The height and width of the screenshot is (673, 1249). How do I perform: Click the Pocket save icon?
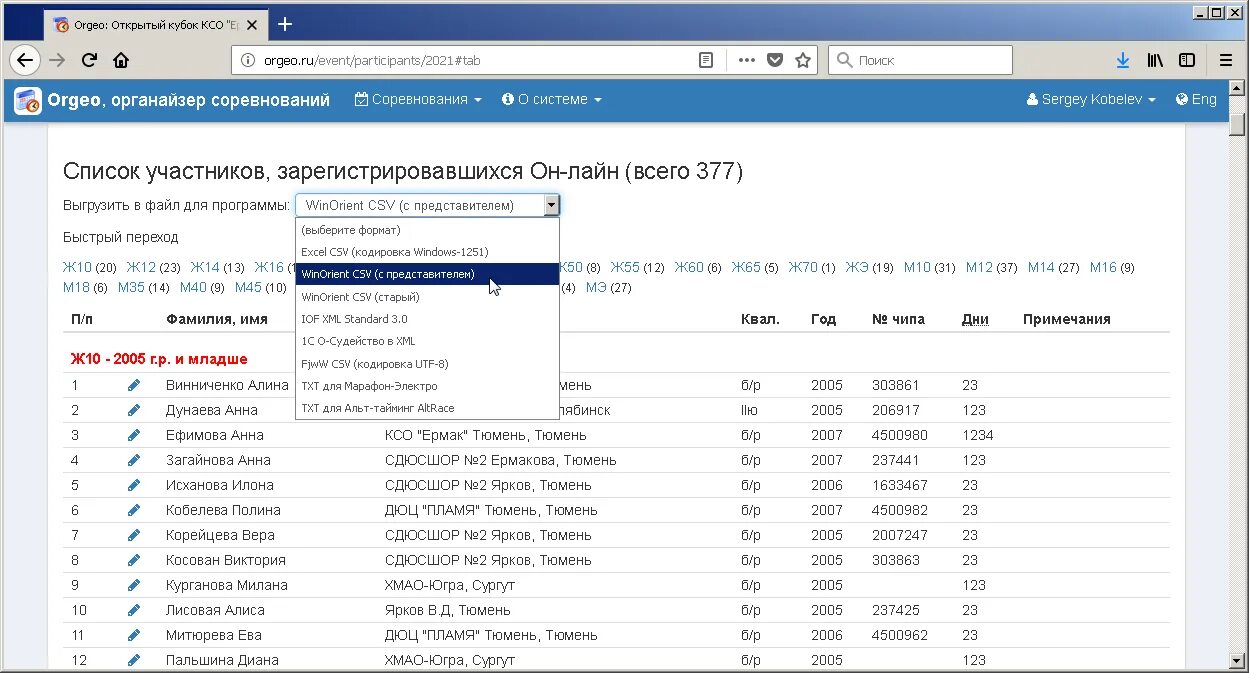click(775, 60)
